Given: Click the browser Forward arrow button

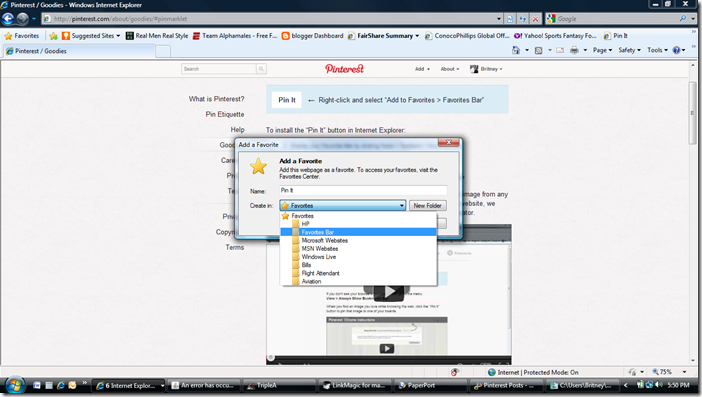Looking at the screenshot, I should (22, 19).
